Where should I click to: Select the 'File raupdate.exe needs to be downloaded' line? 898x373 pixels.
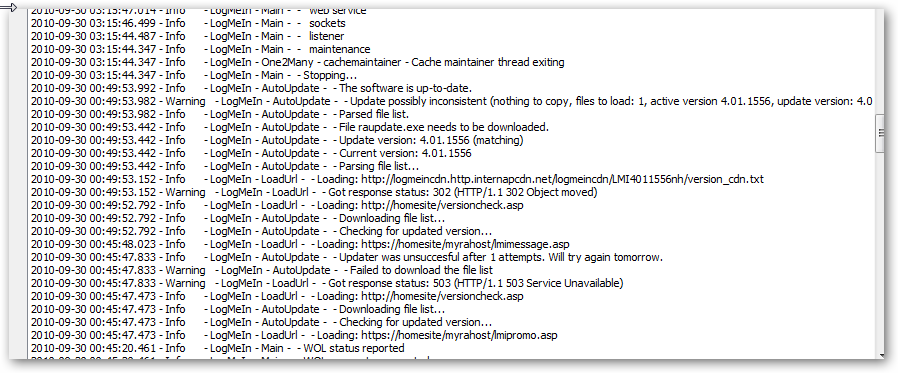coord(290,127)
